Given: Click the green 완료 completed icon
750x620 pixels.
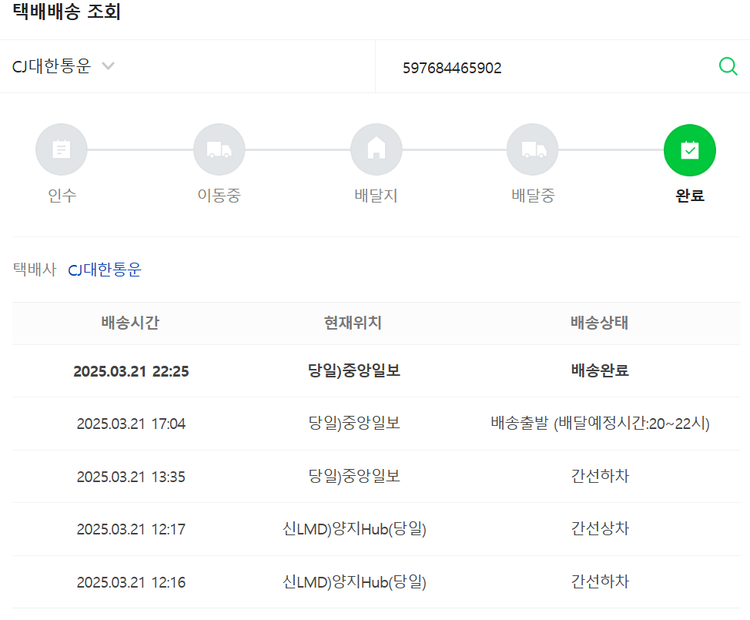Looking at the screenshot, I should pos(689,150).
